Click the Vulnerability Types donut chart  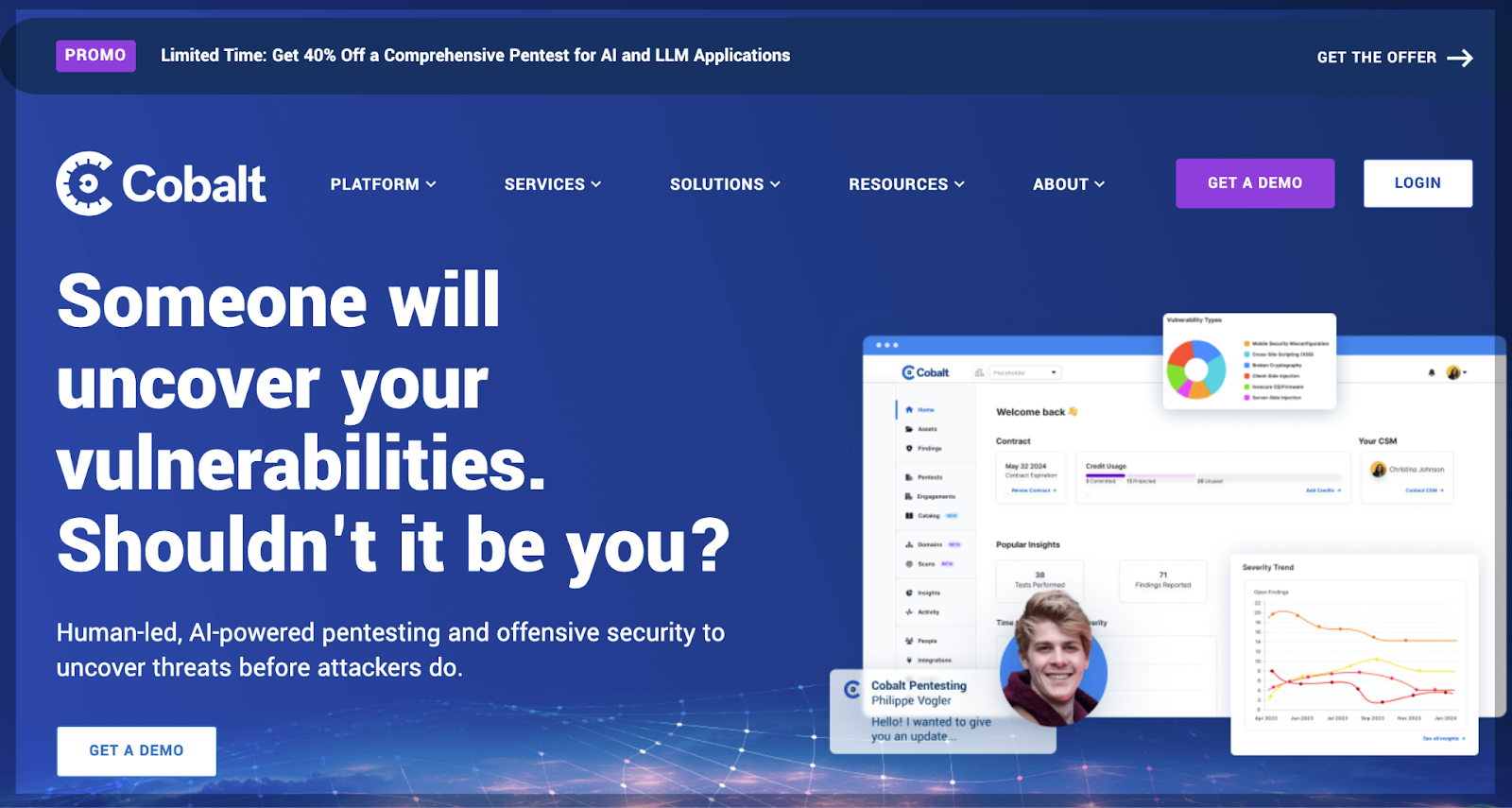pyautogui.click(x=1196, y=369)
